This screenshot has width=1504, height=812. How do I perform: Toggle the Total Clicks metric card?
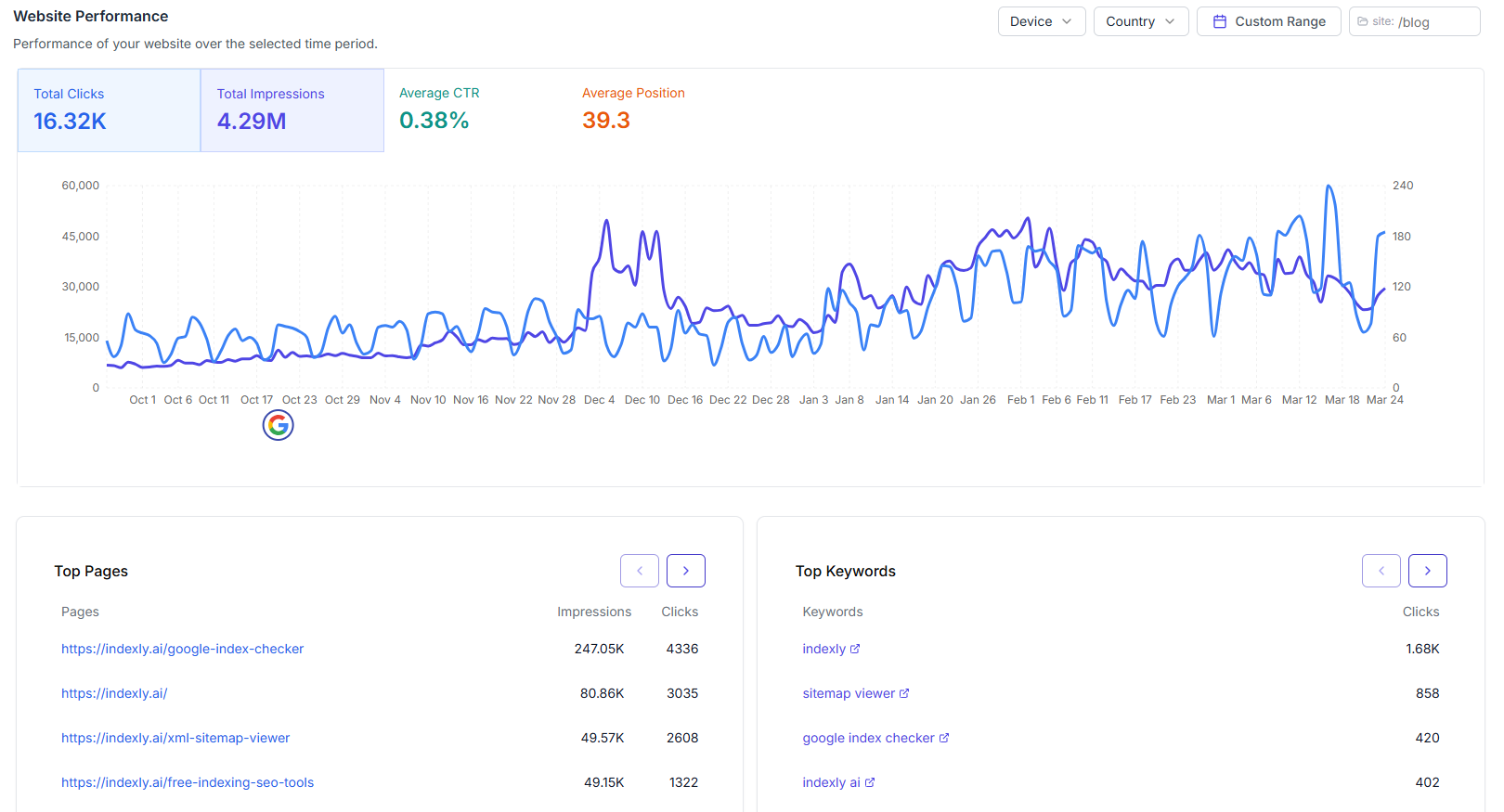[x=109, y=110]
